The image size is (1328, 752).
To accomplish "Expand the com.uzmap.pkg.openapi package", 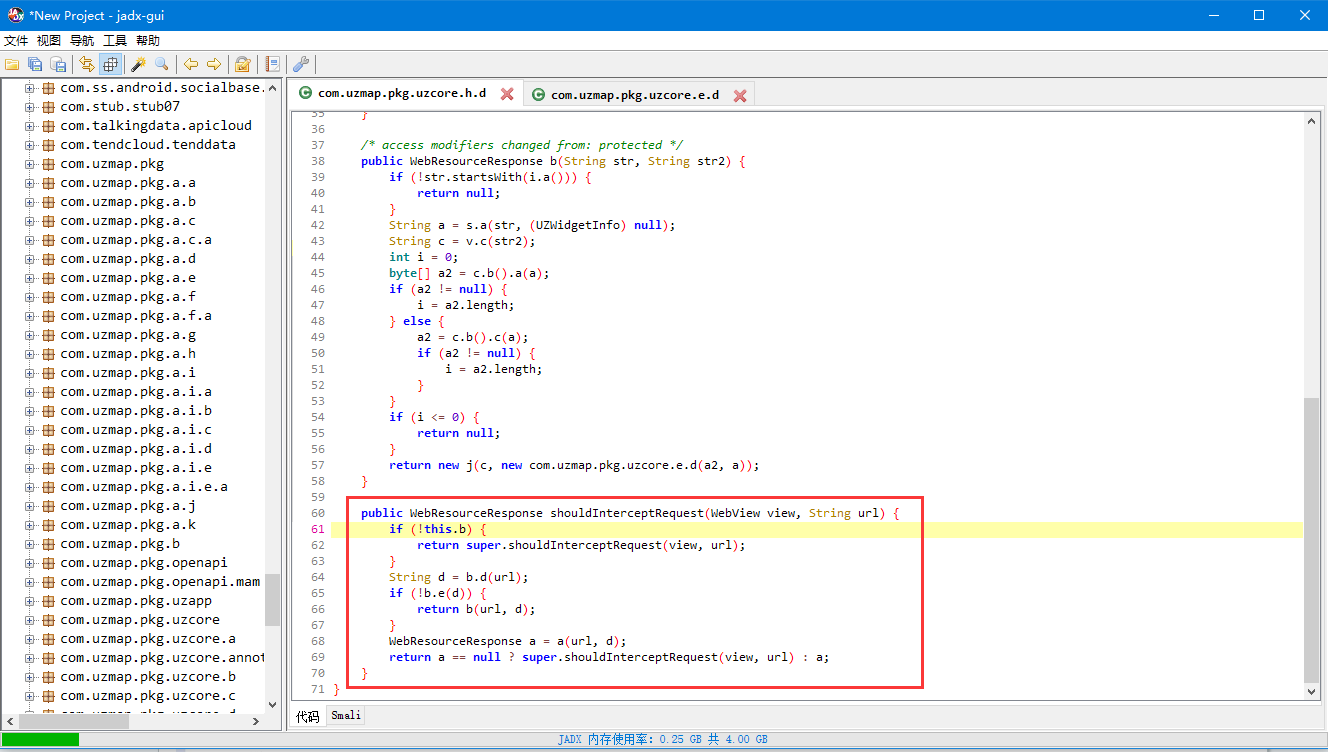I will coord(30,563).
